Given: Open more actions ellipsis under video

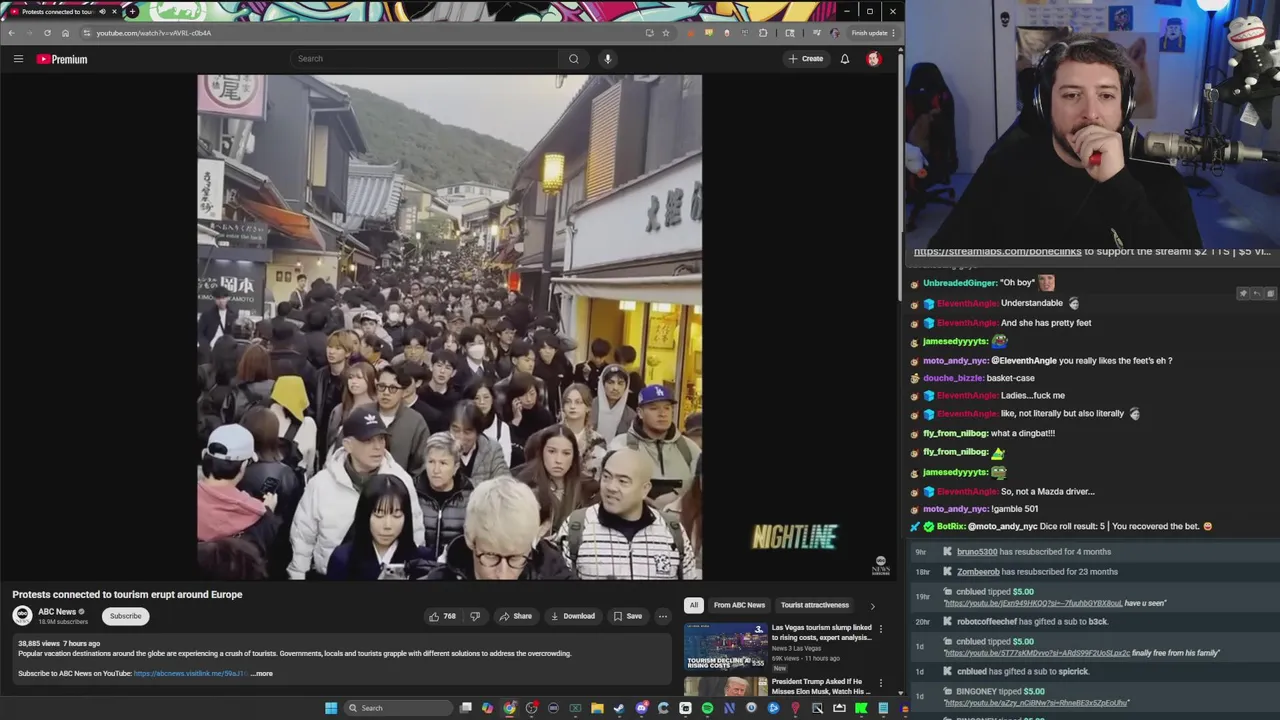Looking at the screenshot, I should pos(662,616).
